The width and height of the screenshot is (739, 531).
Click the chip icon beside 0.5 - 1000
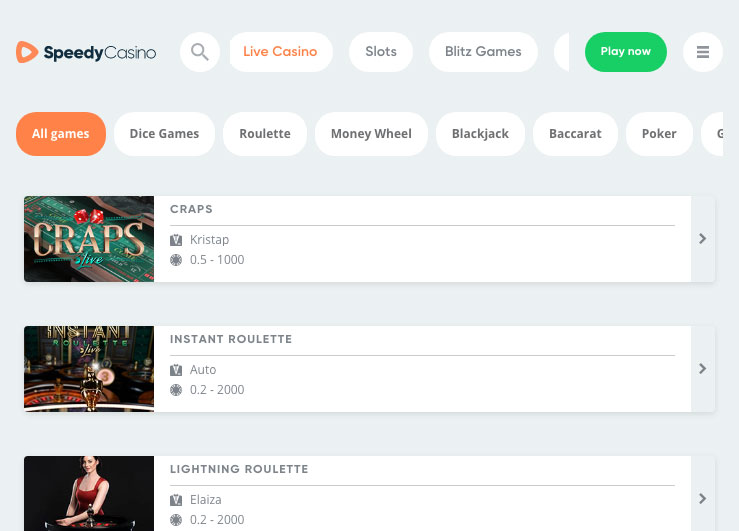[176, 260]
